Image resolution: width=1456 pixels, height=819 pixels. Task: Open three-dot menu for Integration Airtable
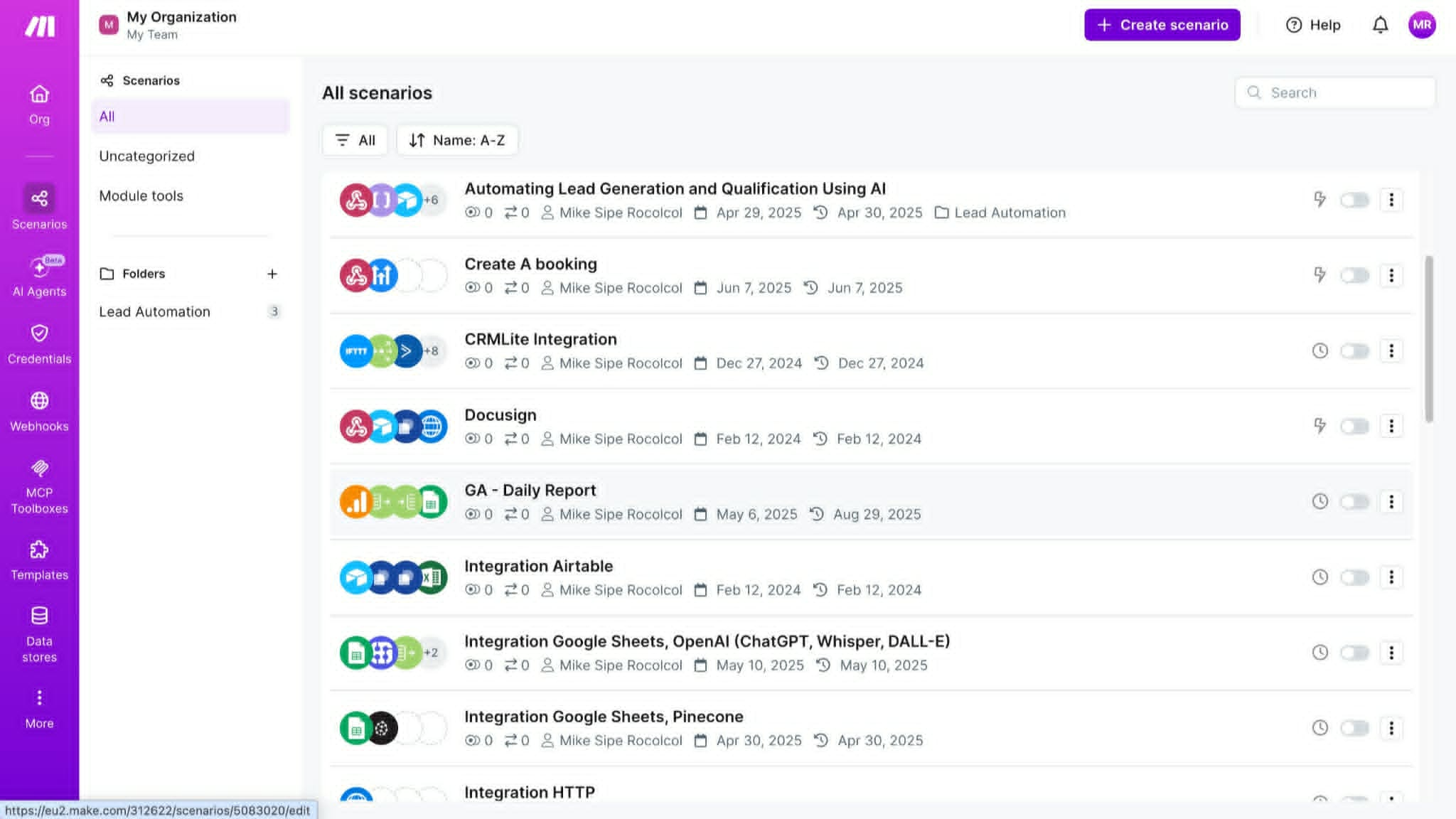pyautogui.click(x=1391, y=577)
